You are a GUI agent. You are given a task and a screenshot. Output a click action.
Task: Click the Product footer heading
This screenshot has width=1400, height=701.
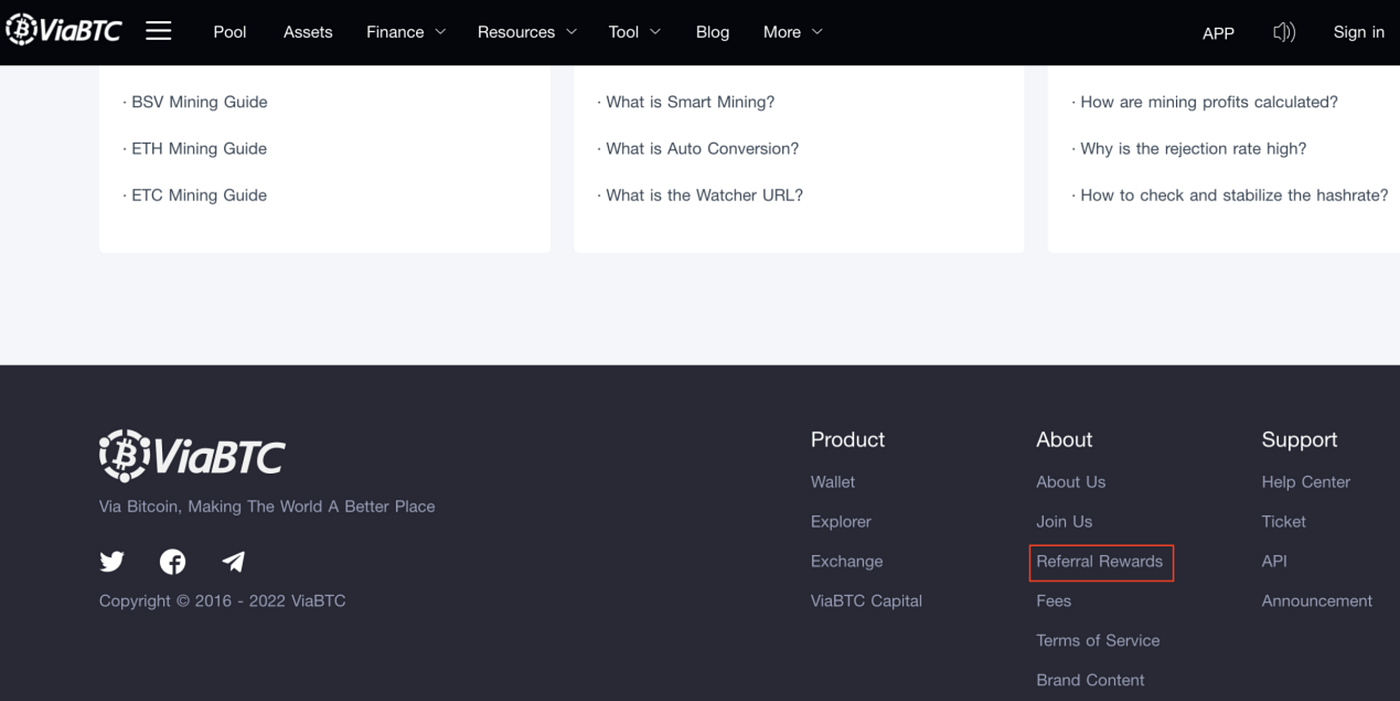pyautogui.click(x=848, y=440)
